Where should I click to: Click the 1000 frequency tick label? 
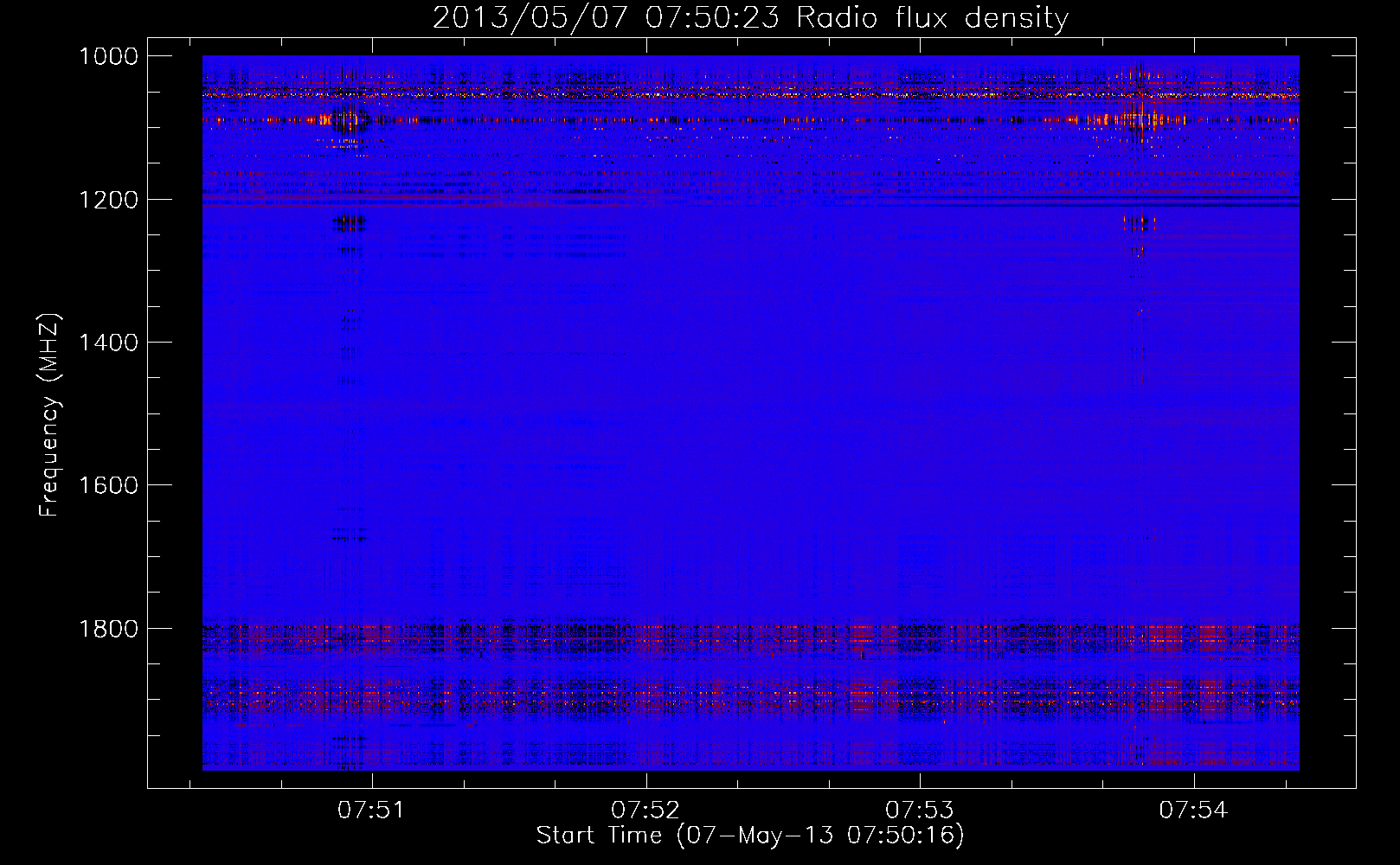[109, 56]
